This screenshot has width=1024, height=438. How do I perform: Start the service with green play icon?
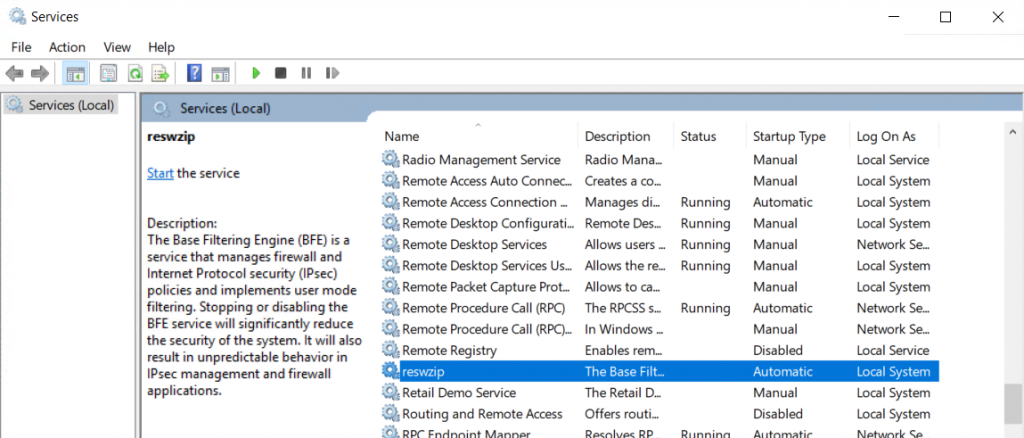256,73
